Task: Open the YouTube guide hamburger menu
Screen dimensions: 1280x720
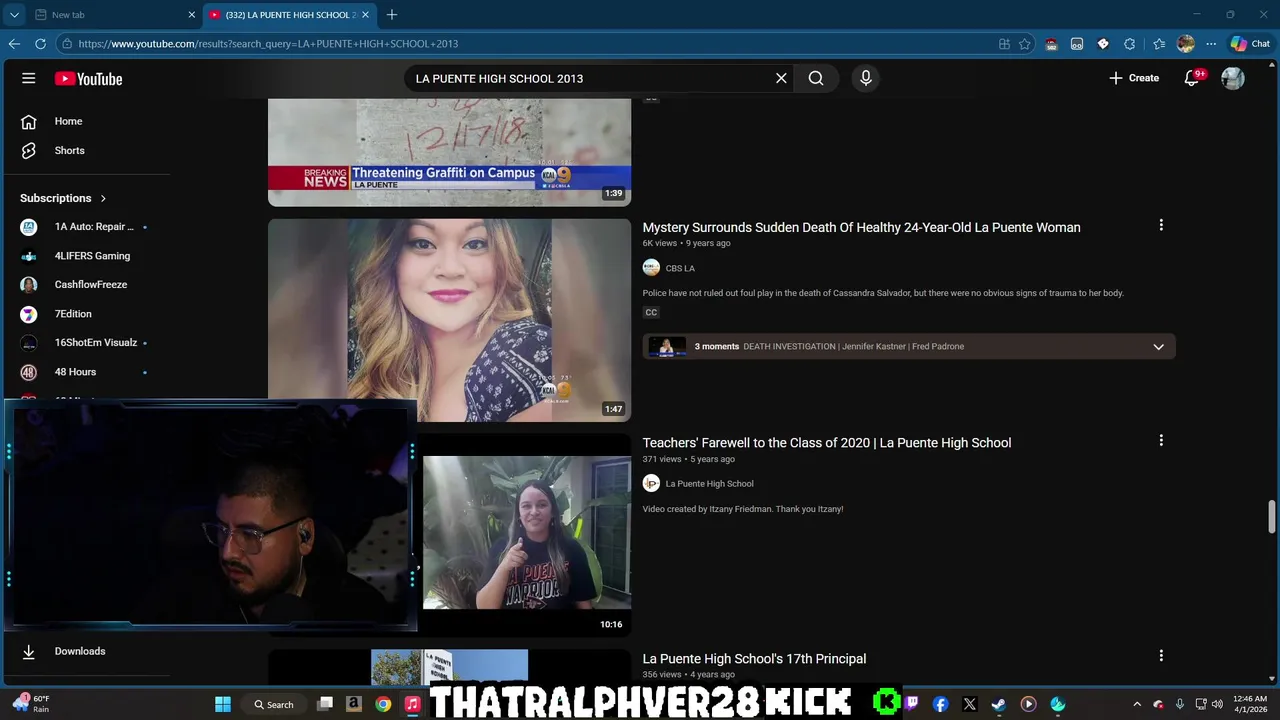Action: [29, 78]
